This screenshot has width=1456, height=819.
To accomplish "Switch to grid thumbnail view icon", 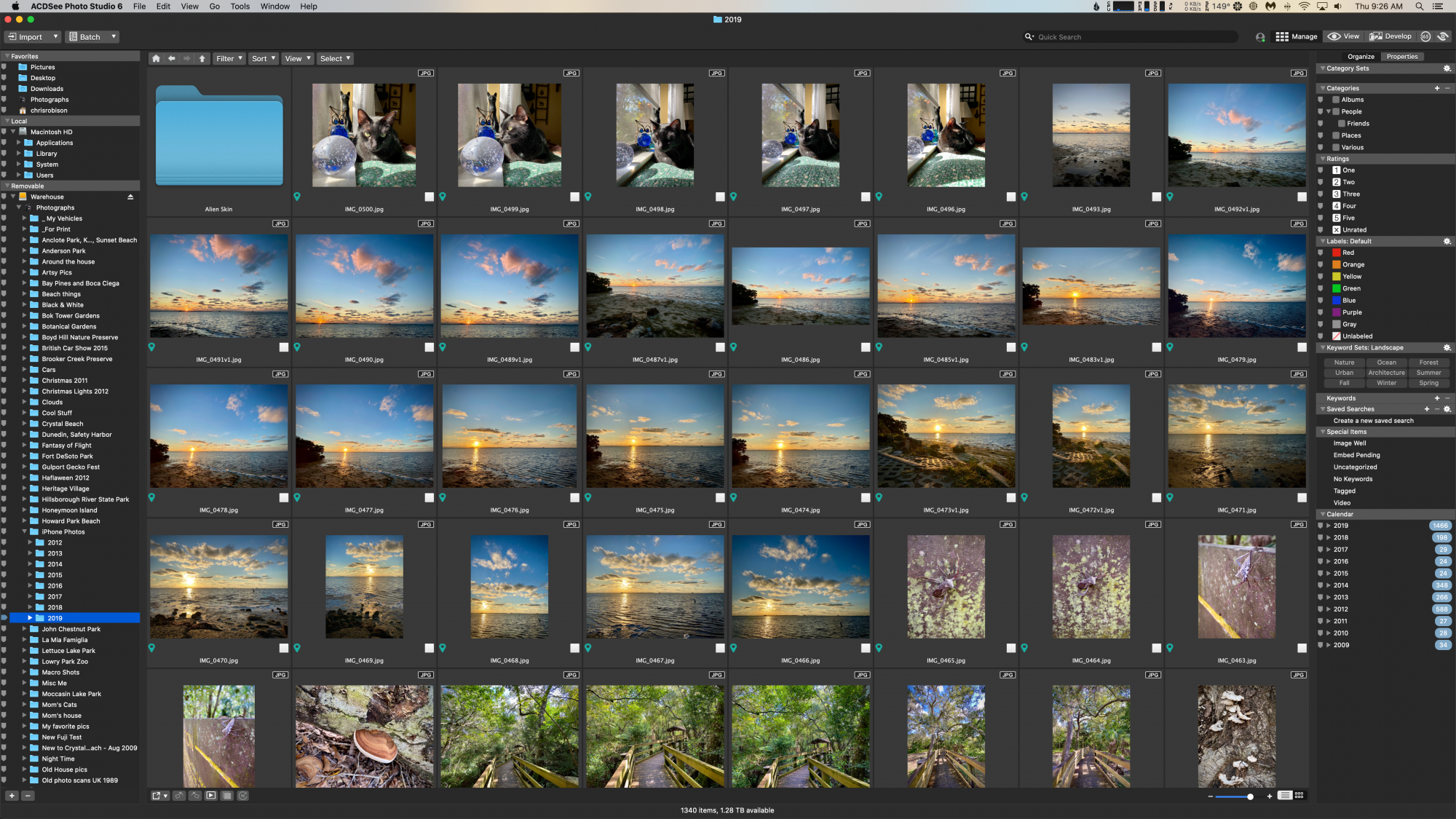I will tap(1299, 796).
